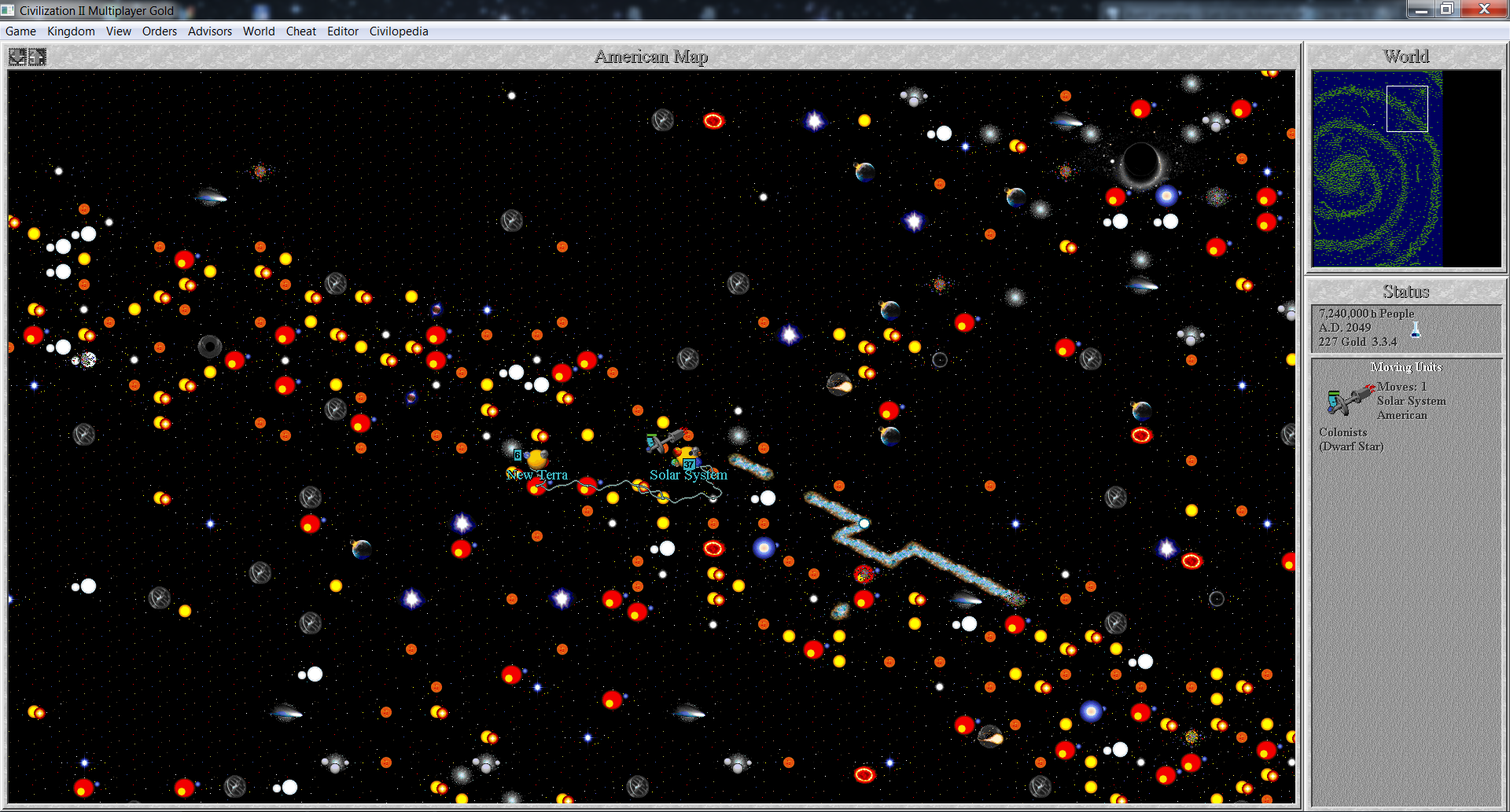Image resolution: width=1510 pixels, height=812 pixels.
Task: Click the 'Status' panel title
Action: (x=1406, y=292)
